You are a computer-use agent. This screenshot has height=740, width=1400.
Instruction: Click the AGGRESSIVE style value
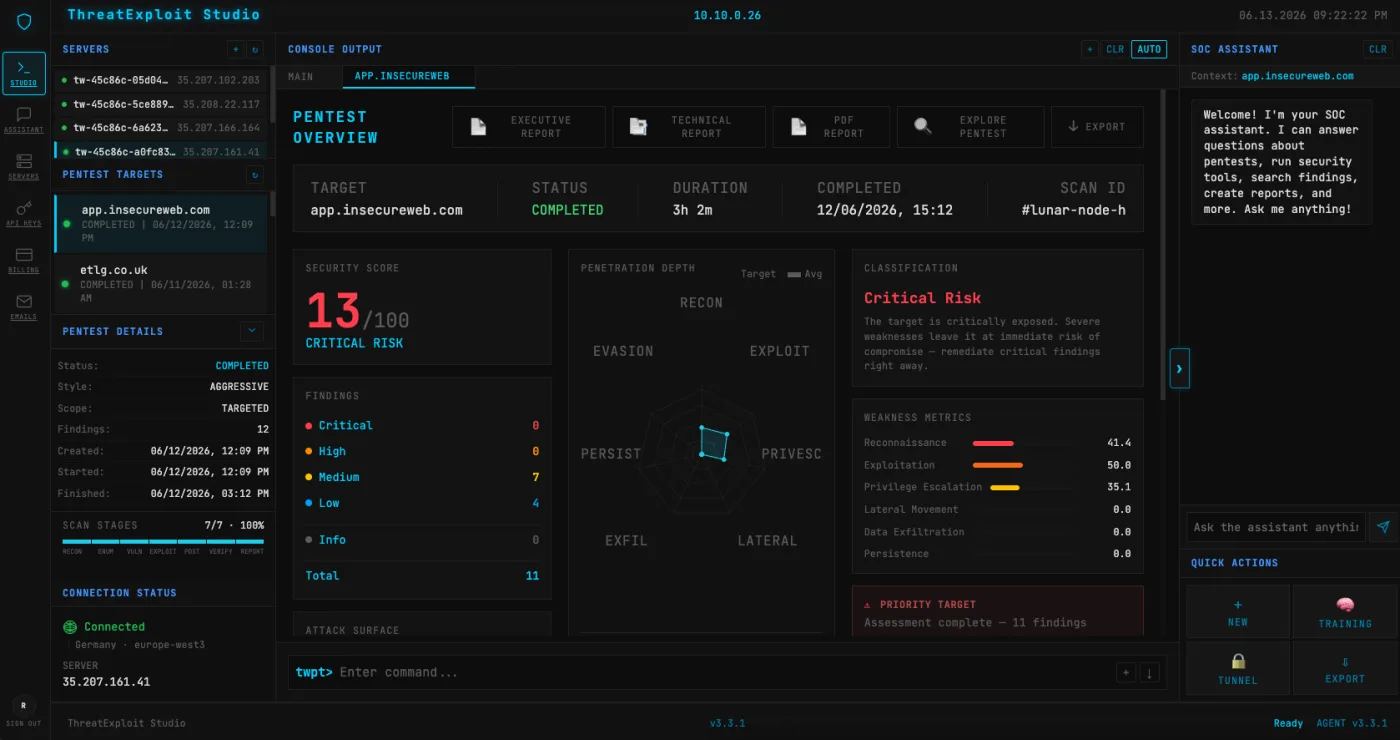239,387
